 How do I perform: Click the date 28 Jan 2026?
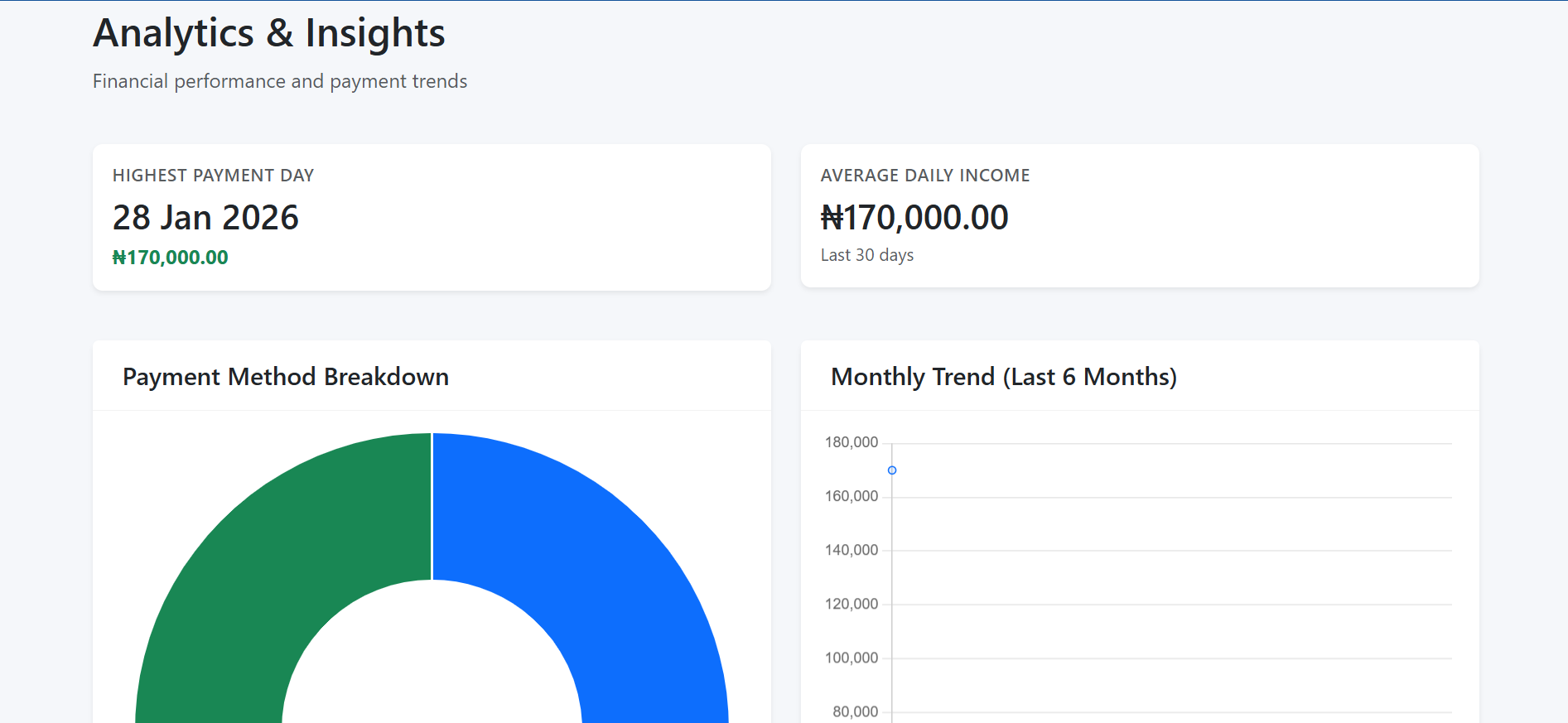[x=205, y=218]
